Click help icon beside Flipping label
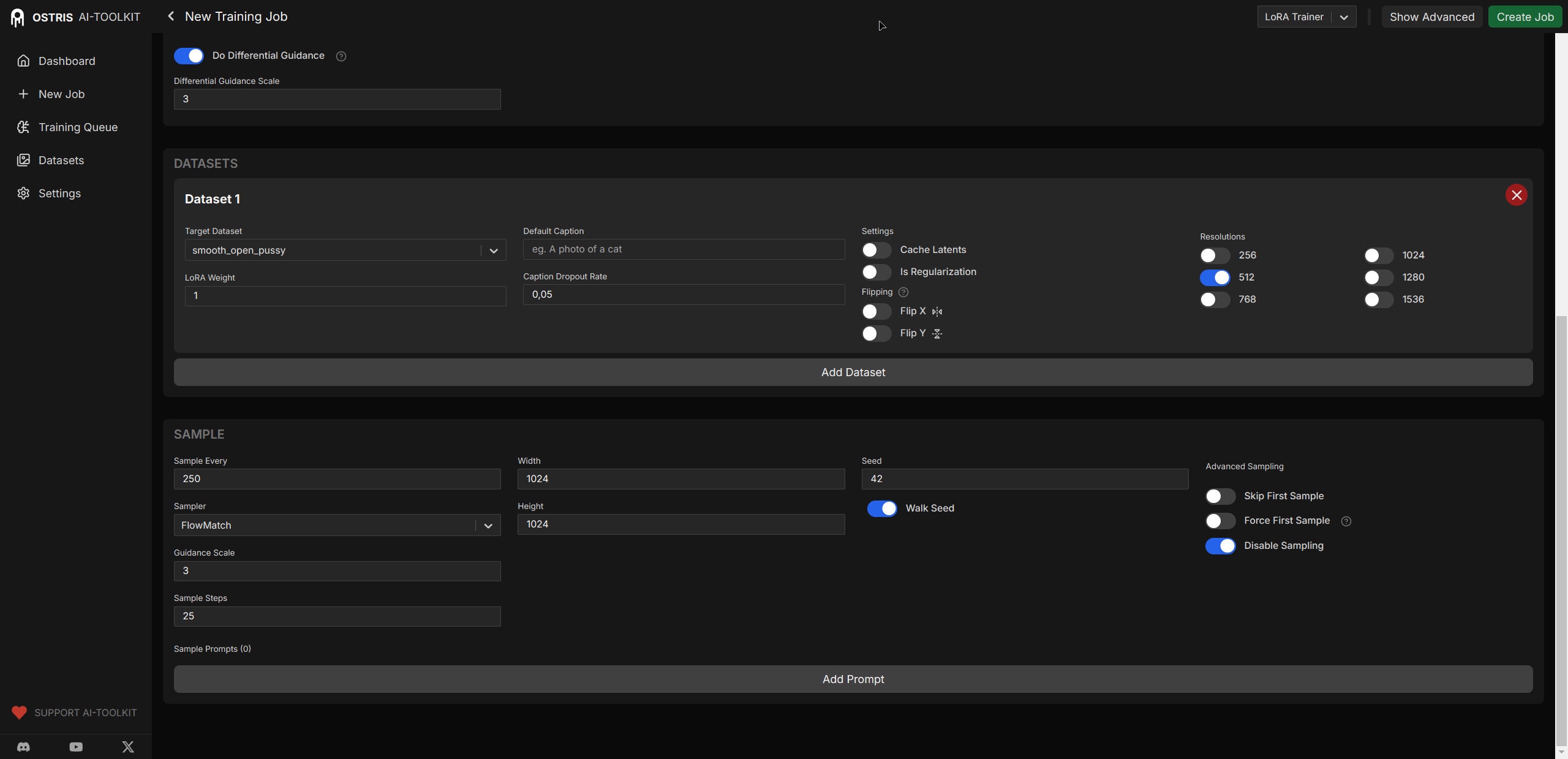The image size is (1568, 759). pyautogui.click(x=903, y=292)
